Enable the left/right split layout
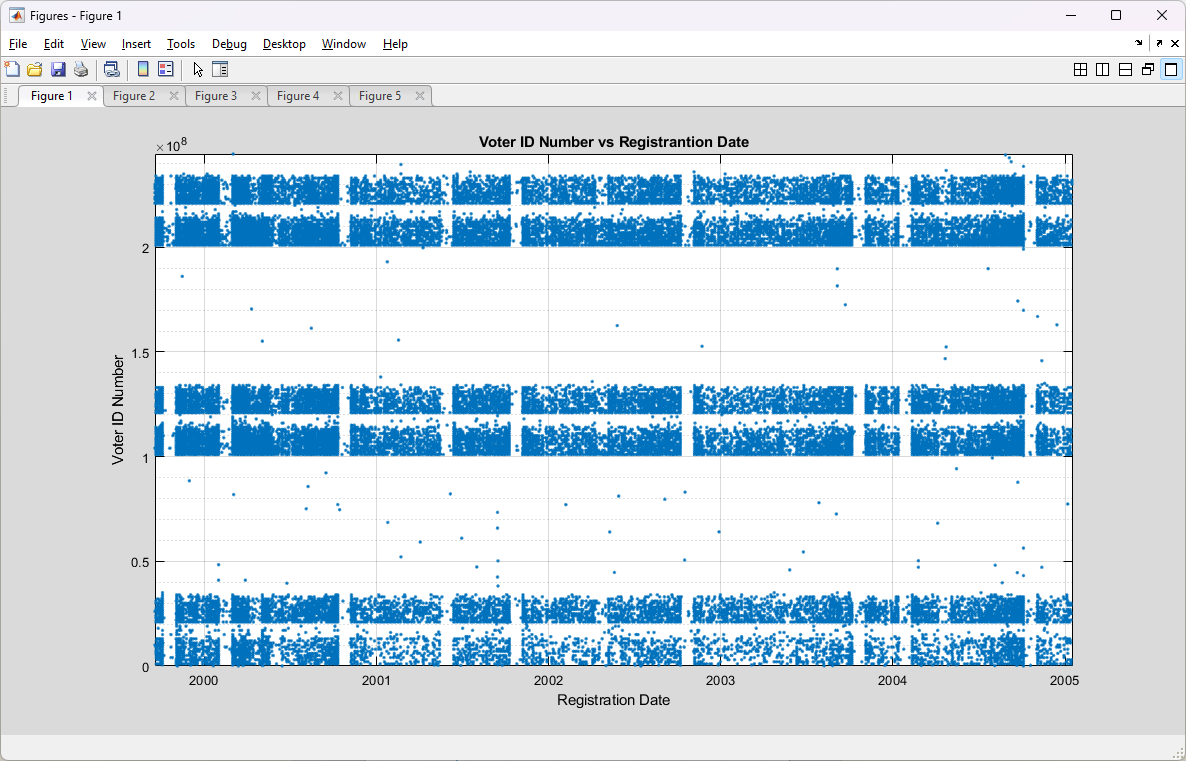1186x761 pixels. click(x=1102, y=70)
